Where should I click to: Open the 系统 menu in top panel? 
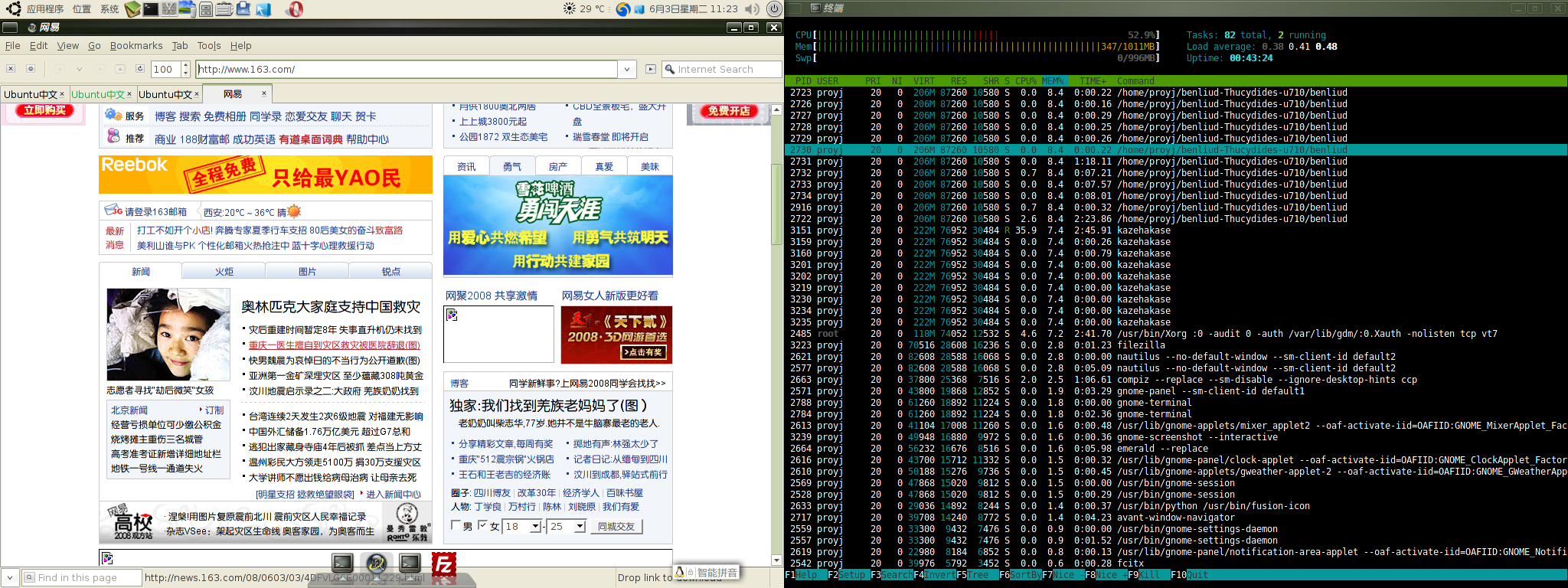[x=109, y=9]
